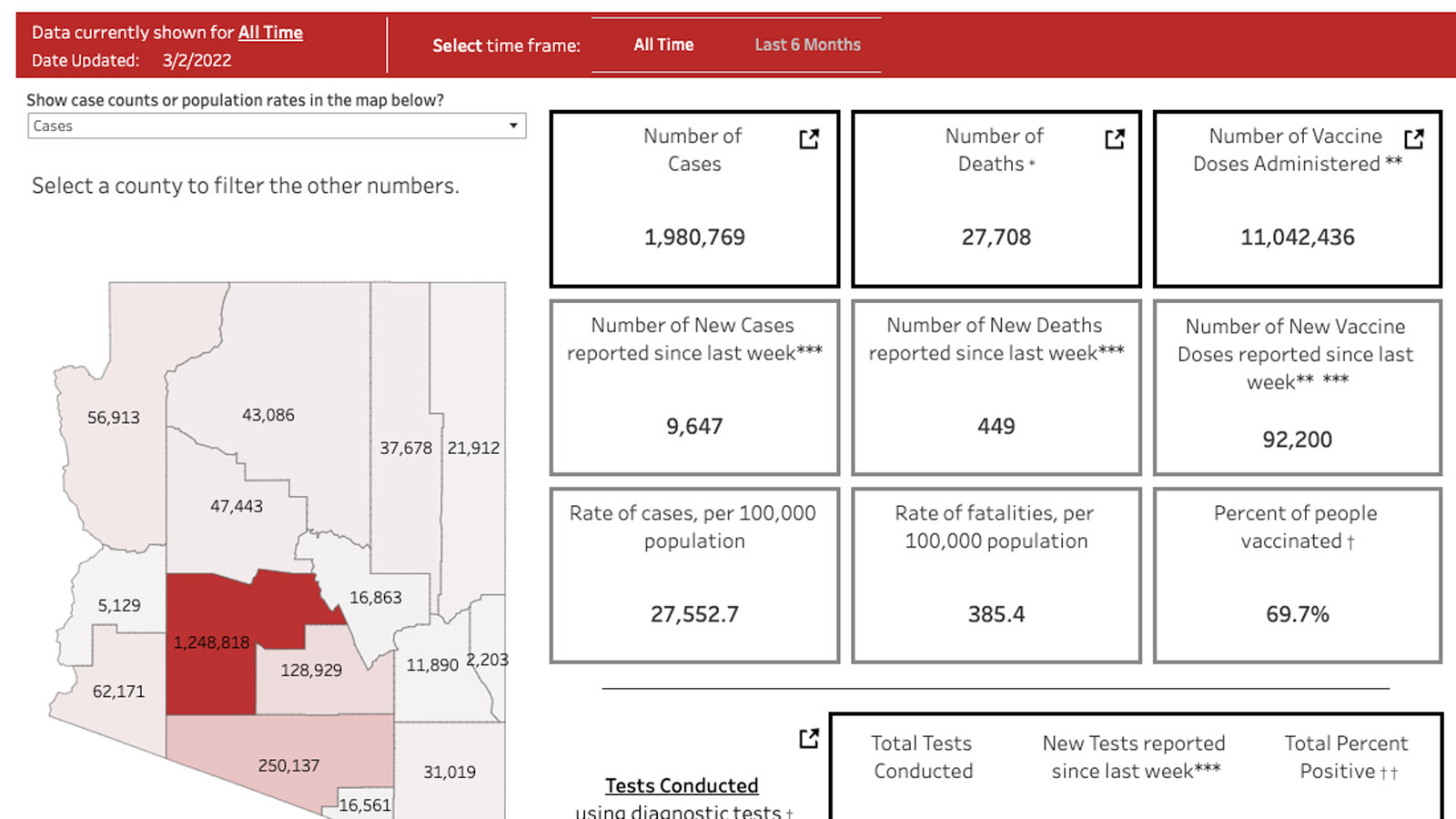This screenshot has width=1456, height=819.
Task: Select the Number of Cases summary card
Action: pyautogui.click(x=693, y=198)
